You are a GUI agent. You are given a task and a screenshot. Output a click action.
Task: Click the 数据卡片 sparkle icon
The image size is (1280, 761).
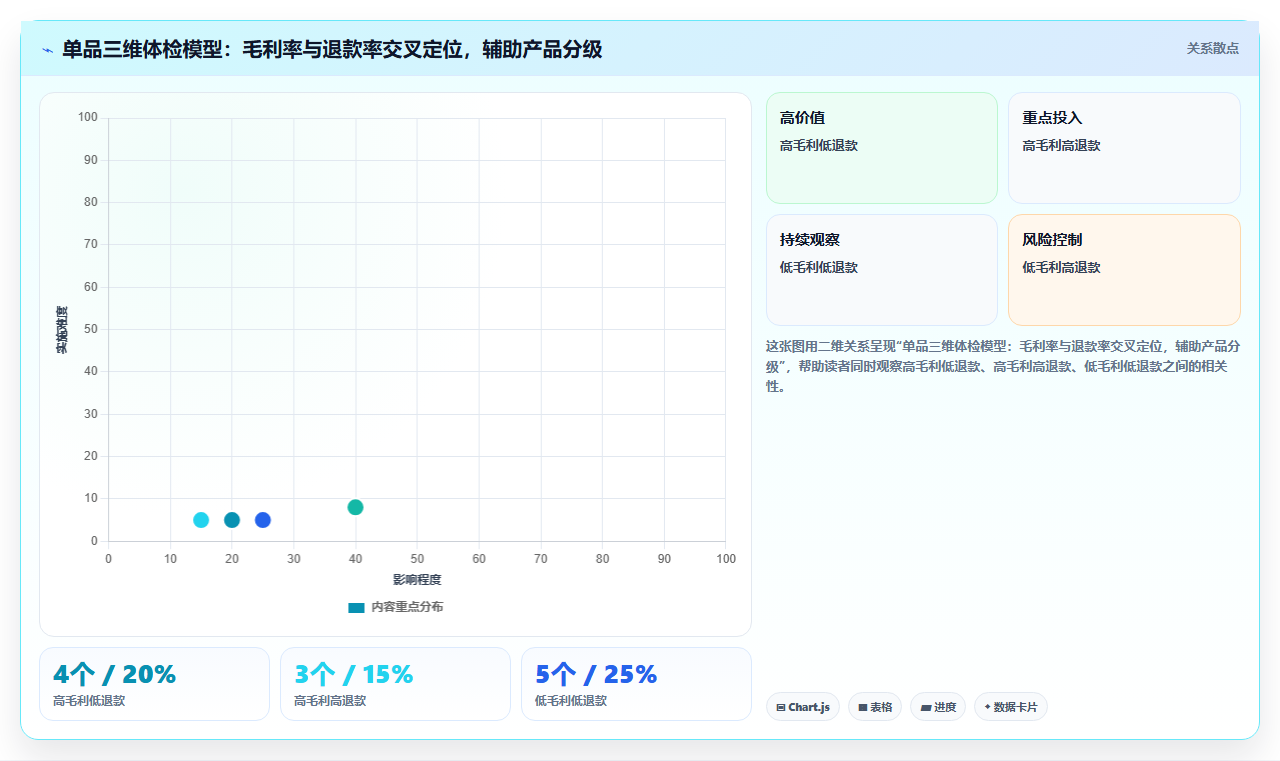tap(987, 707)
